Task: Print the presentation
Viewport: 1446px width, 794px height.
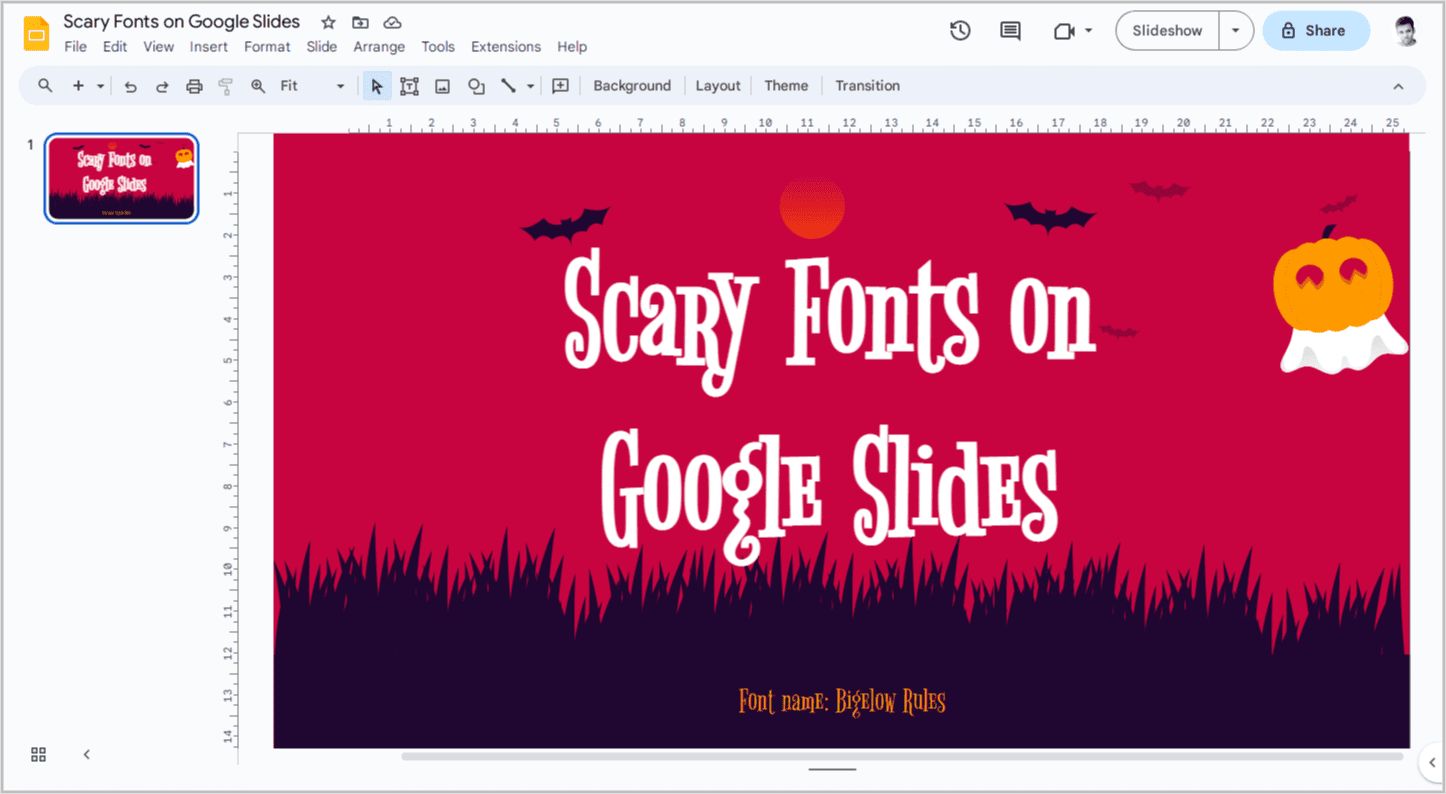Action: click(x=194, y=86)
